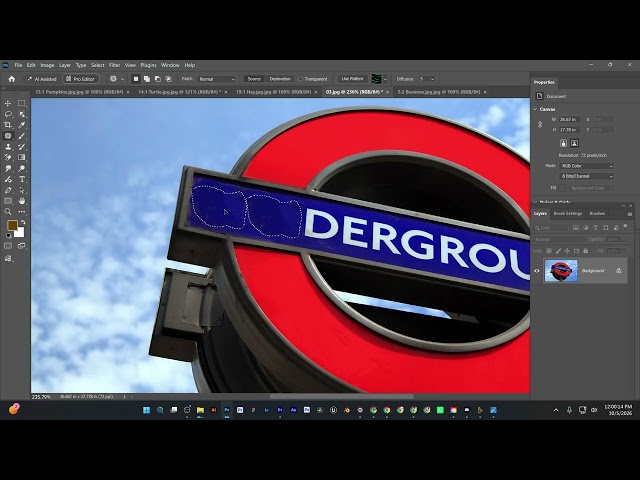
Task: Click the Use Pattern button
Action: pyautogui.click(x=352, y=79)
